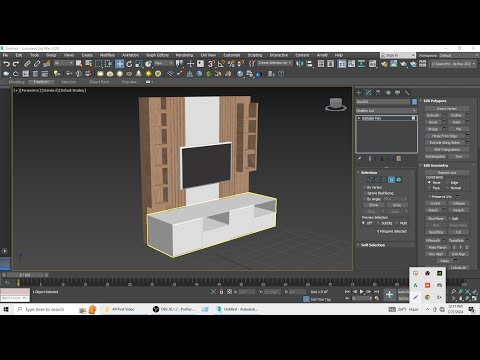The width and height of the screenshot is (480, 360).
Task: Click the Attach button
Action: pyautogui.click(x=433, y=210)
